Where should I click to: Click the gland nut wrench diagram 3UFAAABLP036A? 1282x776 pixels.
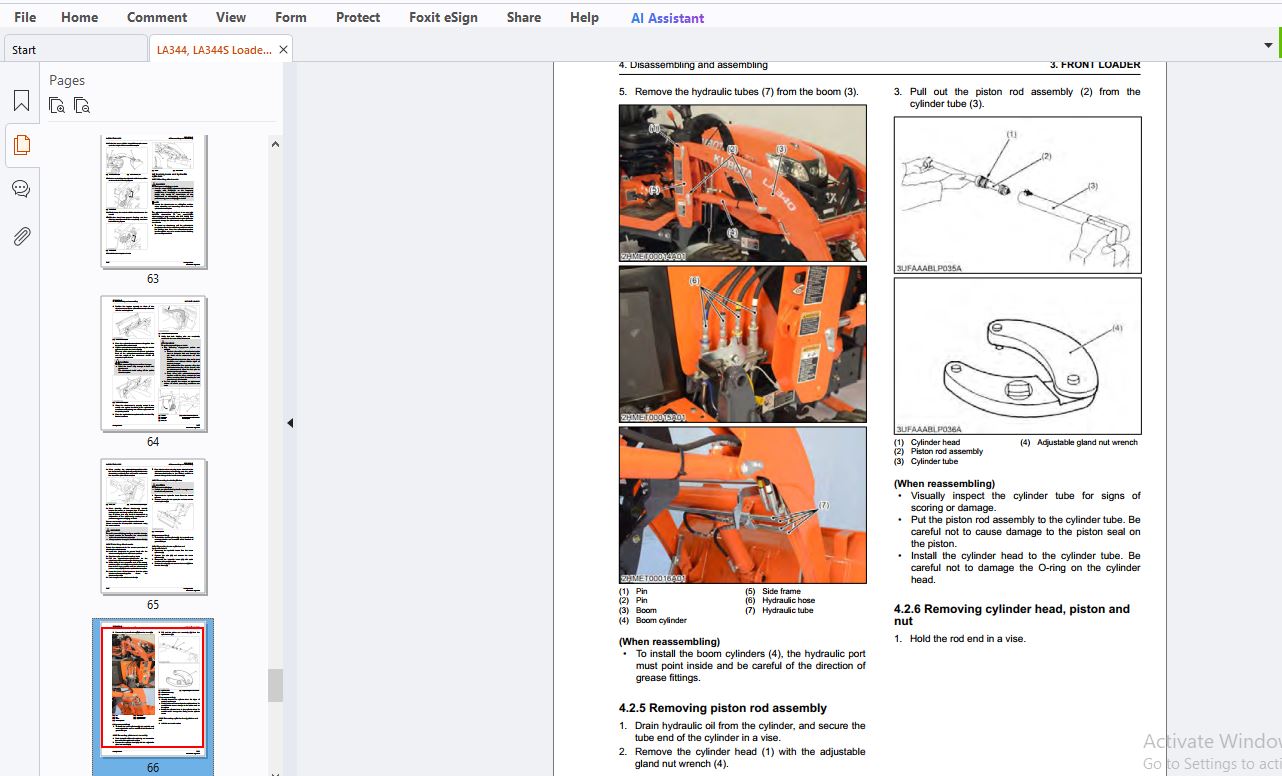click(1017, 356)
